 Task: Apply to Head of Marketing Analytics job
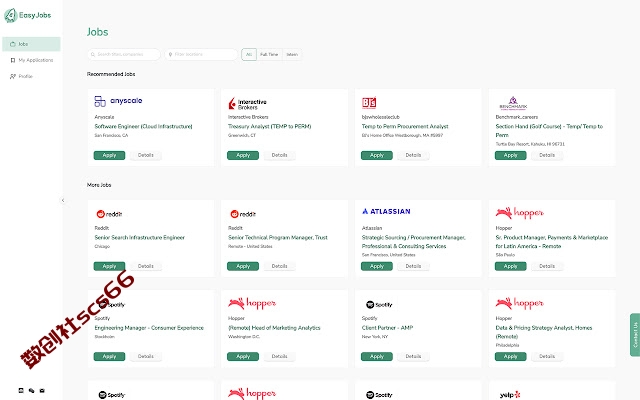[243, 356]
